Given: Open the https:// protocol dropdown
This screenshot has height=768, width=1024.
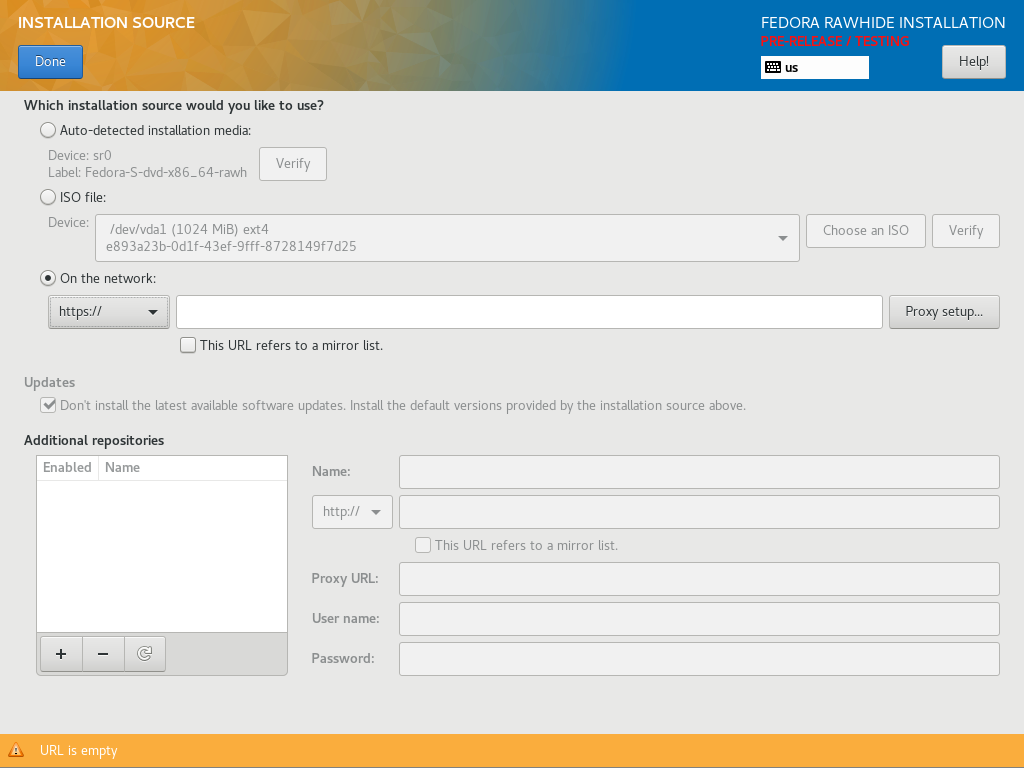Looking at the screenshot, I should coord(108,312).
